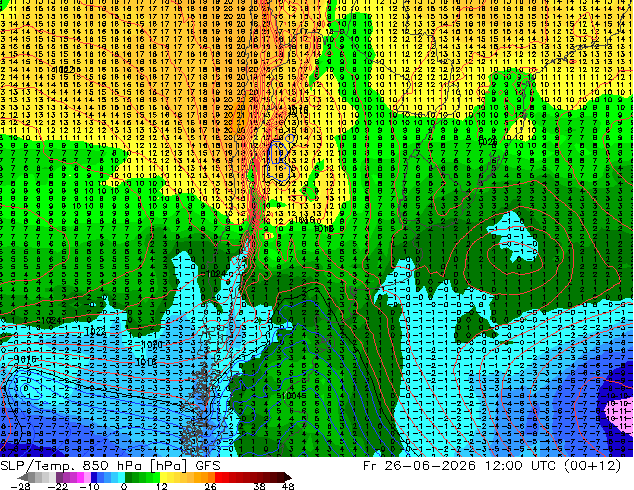Click the "(00+12)" forecast offset text
Screen dimensions: 634x490
click(x=592, y=466)
